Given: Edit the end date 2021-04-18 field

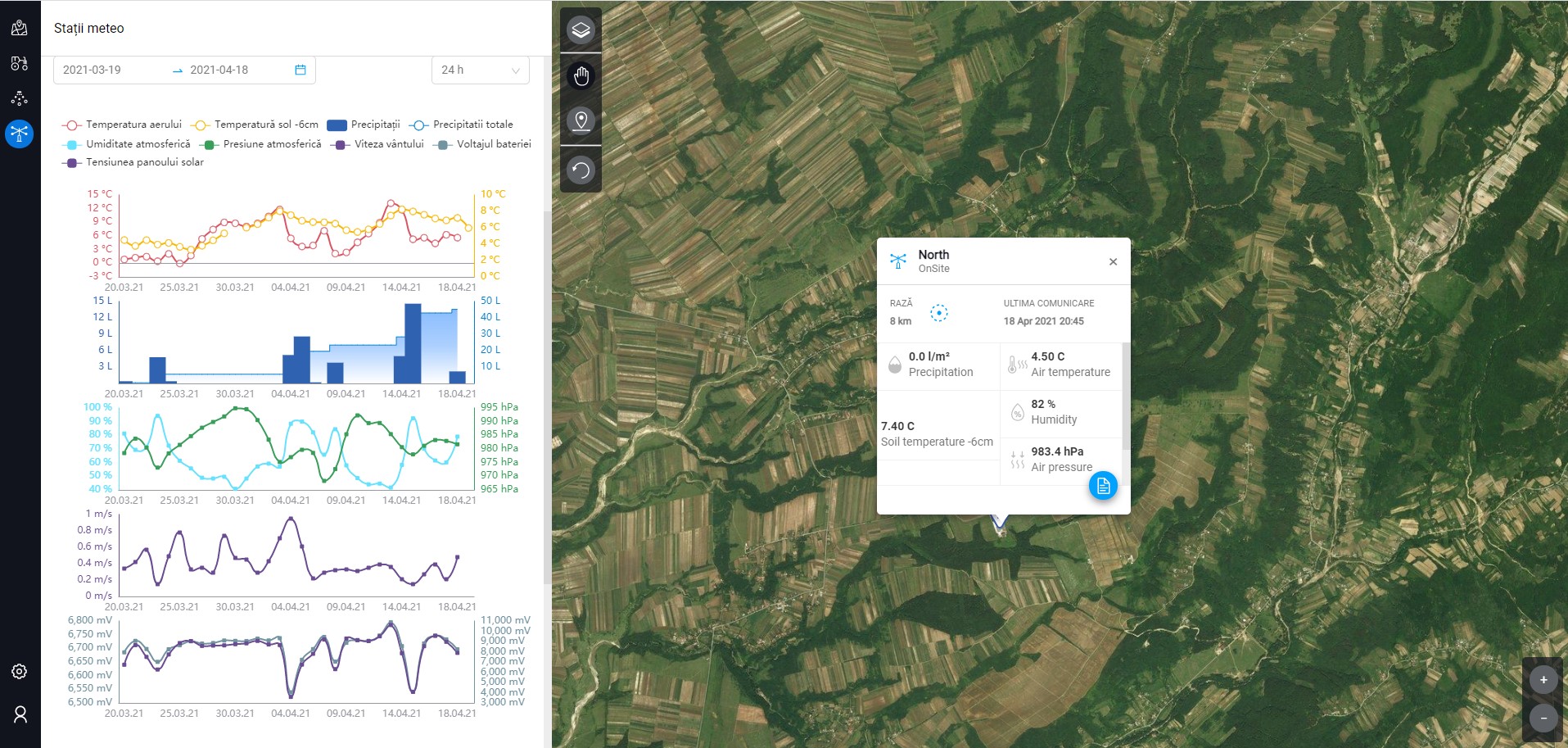Looking at the screenshot, I should (219, 70).
